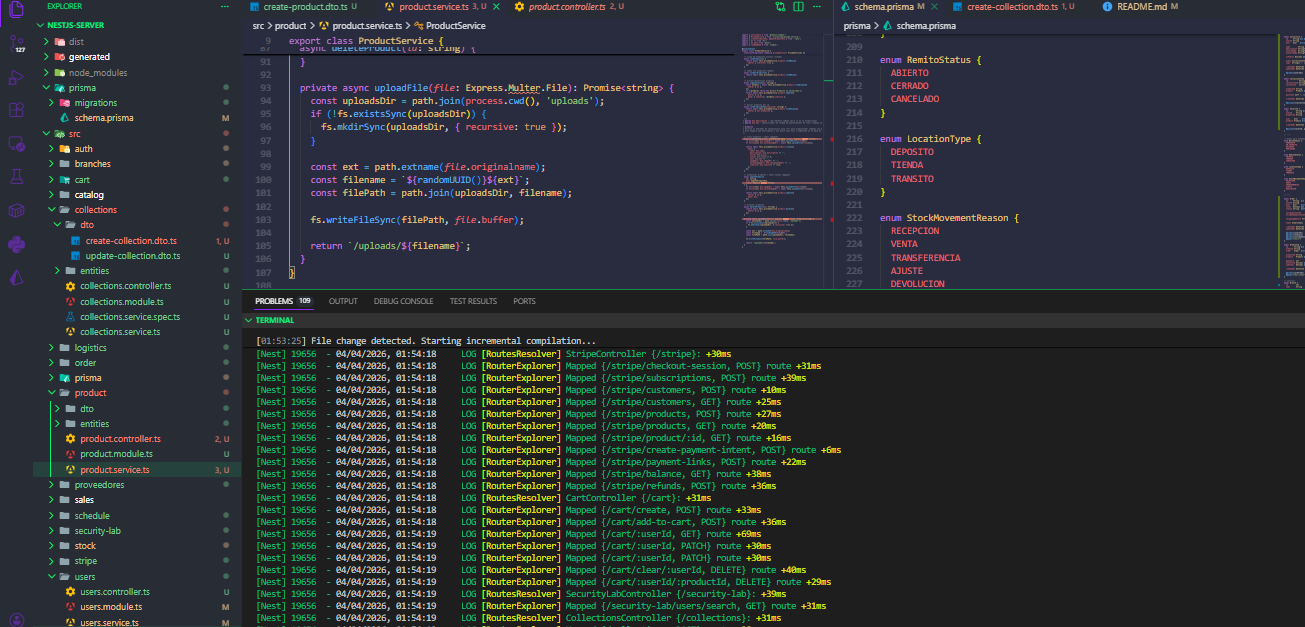
Task: Open the Run and Debug view
Action: click(x=14, y=78)
